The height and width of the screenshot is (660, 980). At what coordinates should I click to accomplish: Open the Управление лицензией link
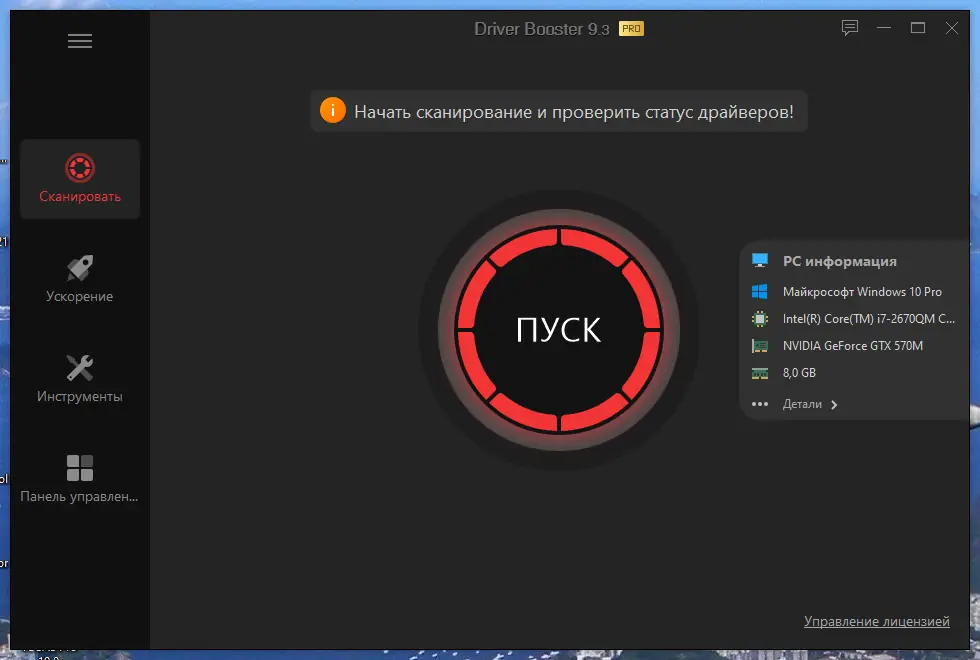877,620
